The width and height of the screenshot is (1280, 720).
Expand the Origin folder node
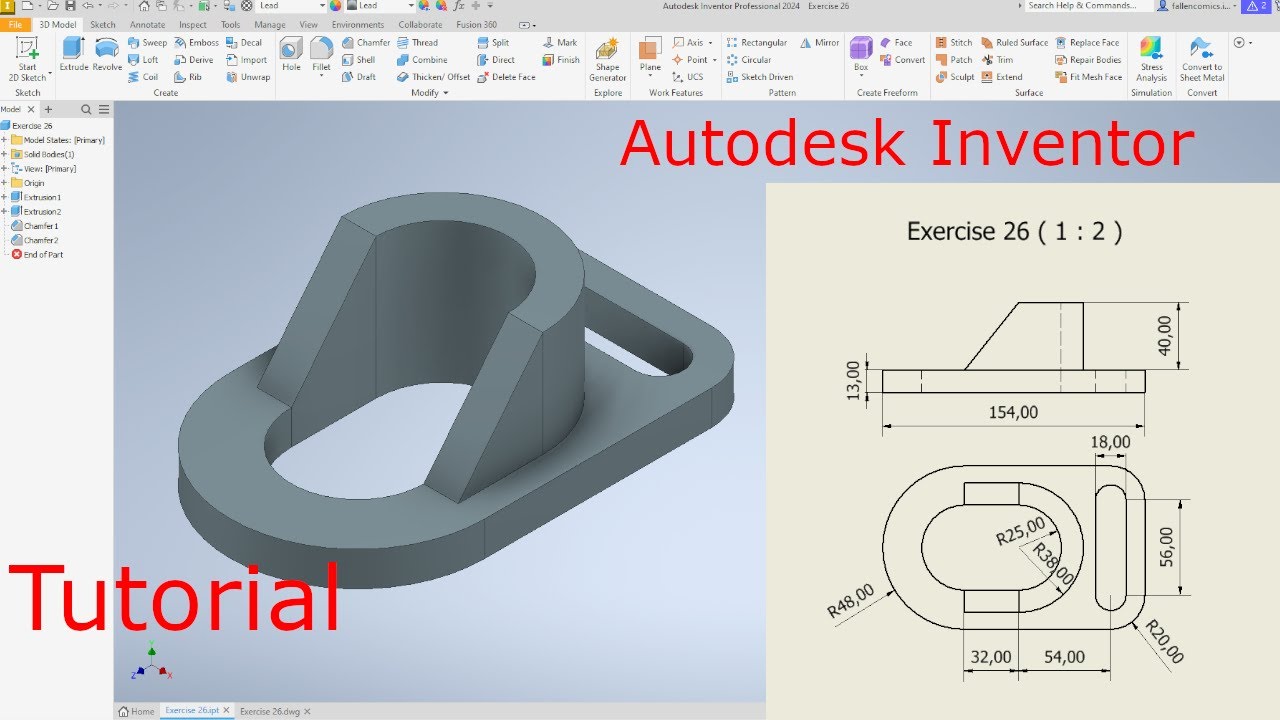4,183
